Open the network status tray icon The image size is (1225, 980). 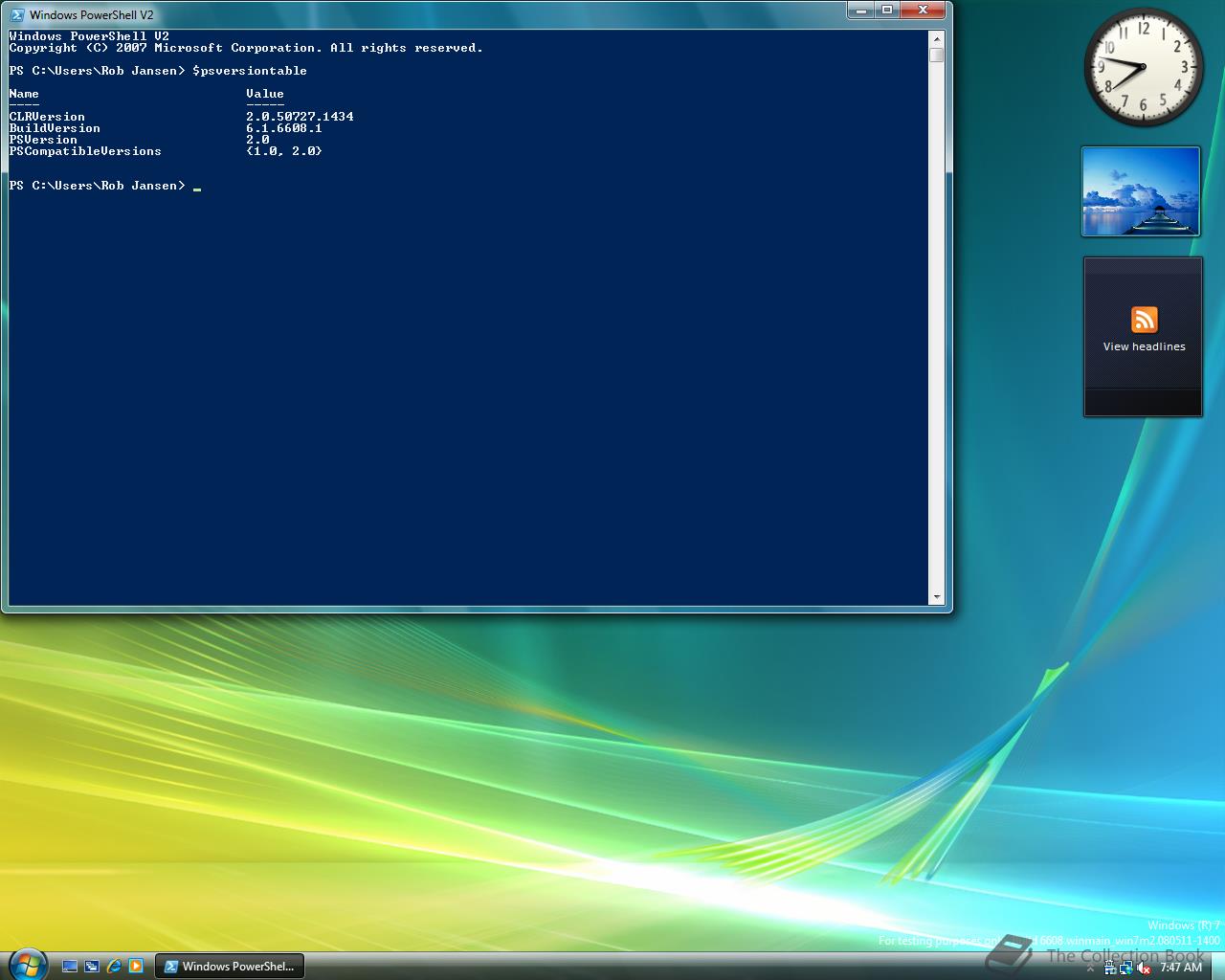1126,969
